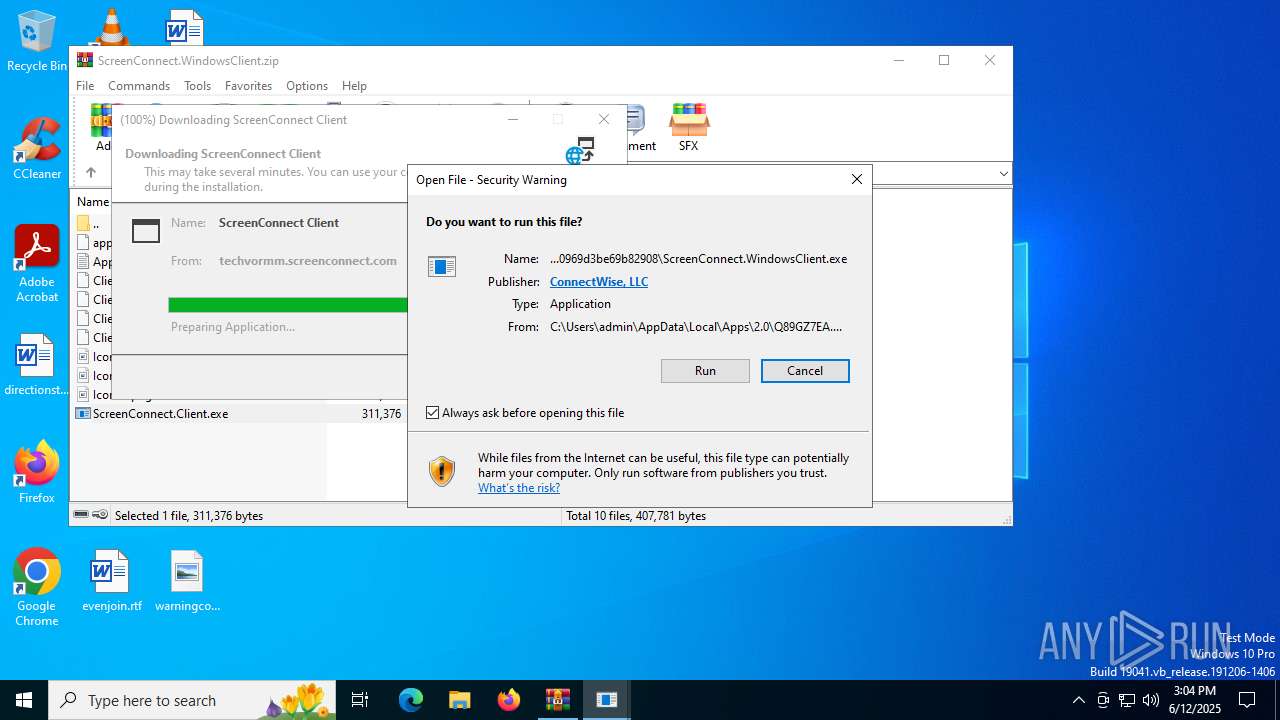This screenshot has width=1280, height=720.
Task: Click Run in the Security Warning dialog
Action: coord(705,371)
